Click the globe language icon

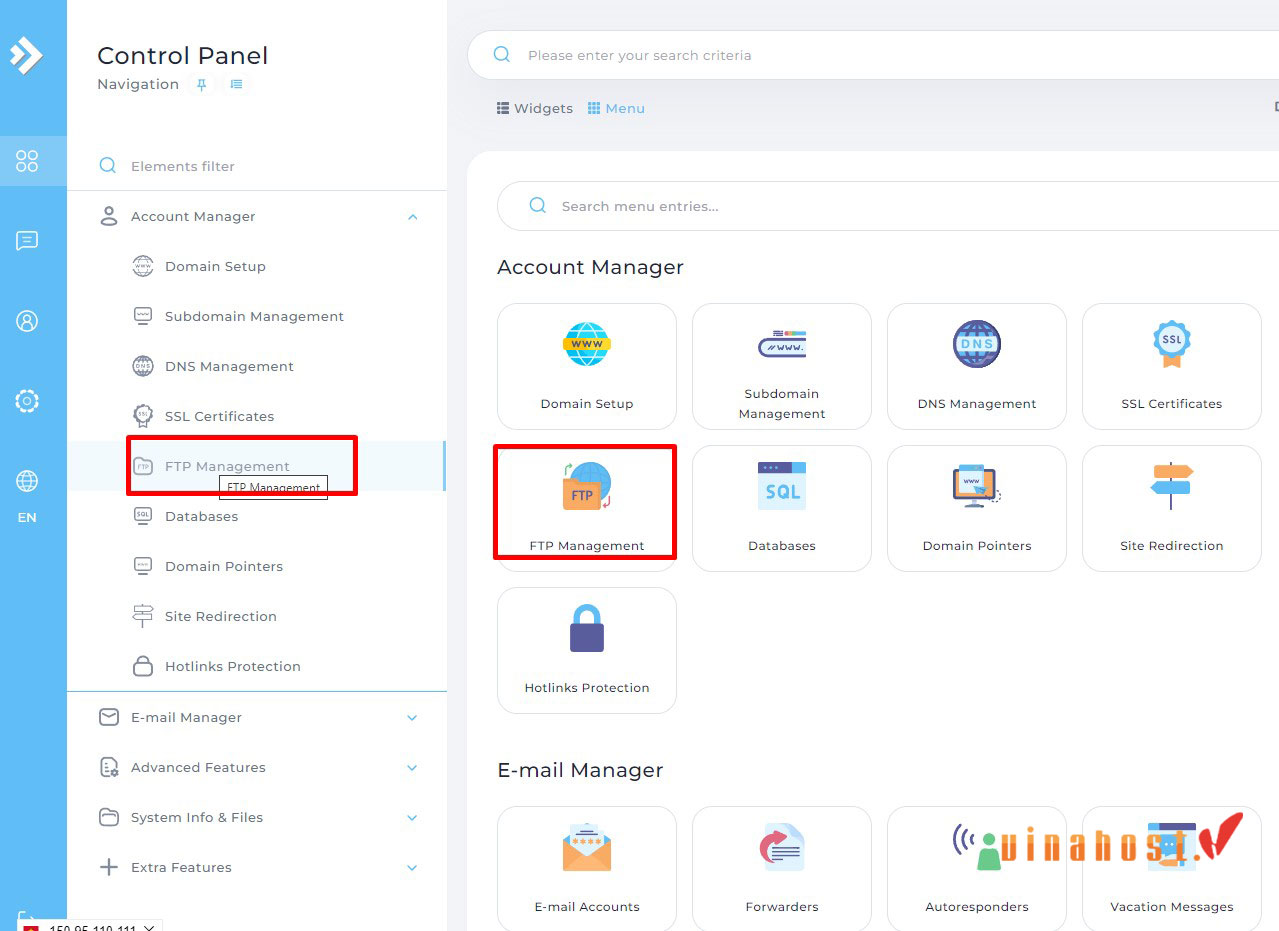tap(27, 481)
